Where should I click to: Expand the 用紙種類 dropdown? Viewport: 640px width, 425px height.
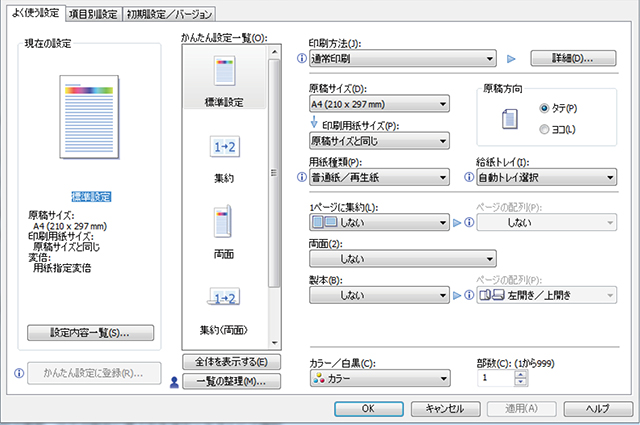click(x=378, y=179)
